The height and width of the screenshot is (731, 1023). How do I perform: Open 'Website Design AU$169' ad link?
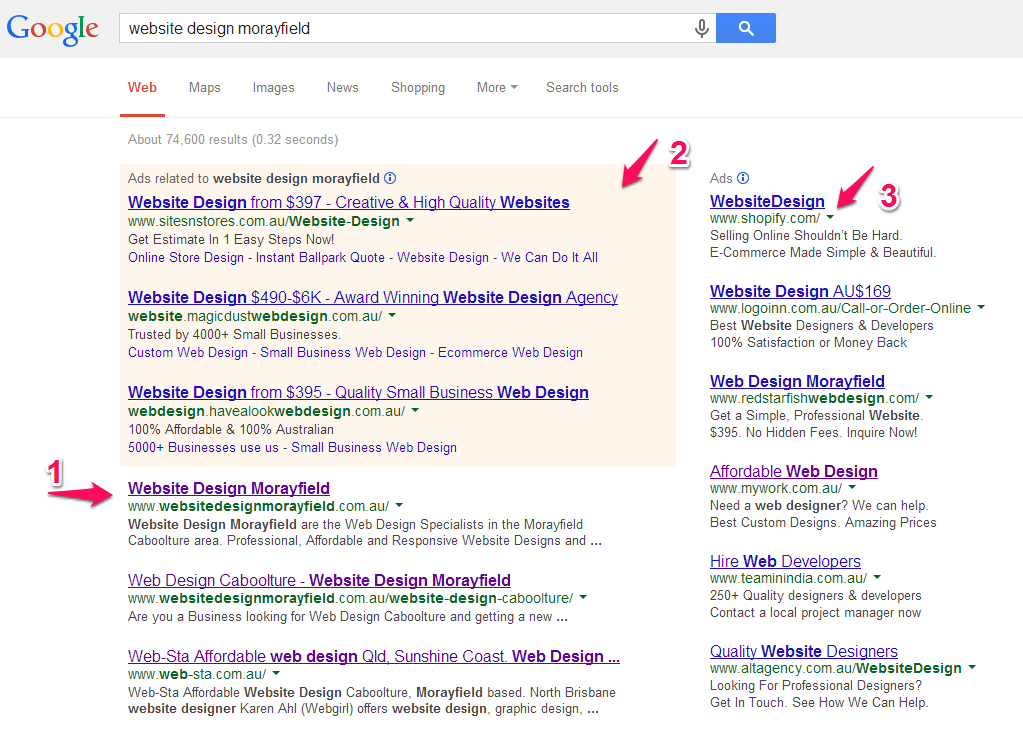point(801,291)
